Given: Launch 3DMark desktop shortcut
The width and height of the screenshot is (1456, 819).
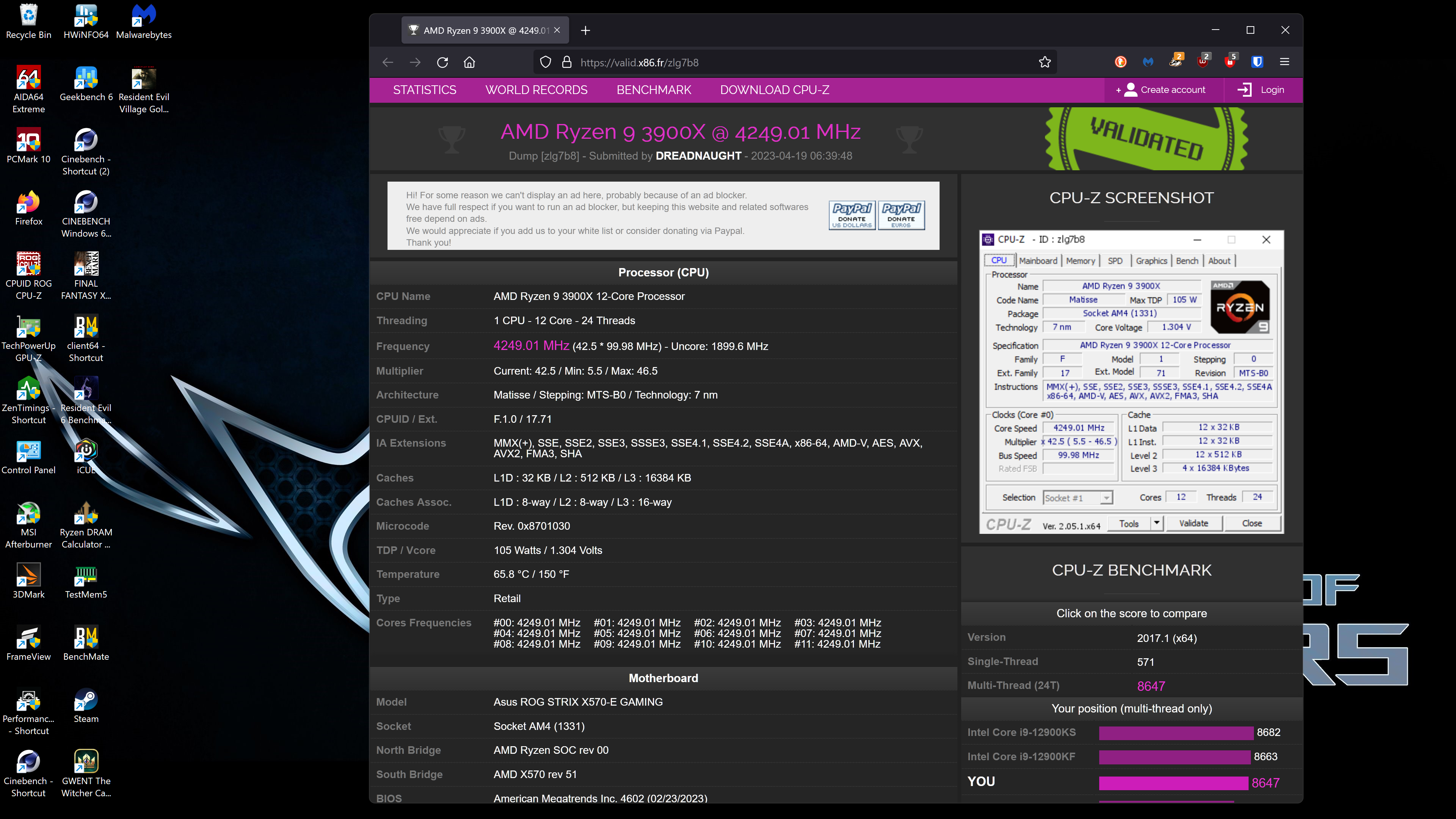Looking at the screenshot, I should pos(28,581).
